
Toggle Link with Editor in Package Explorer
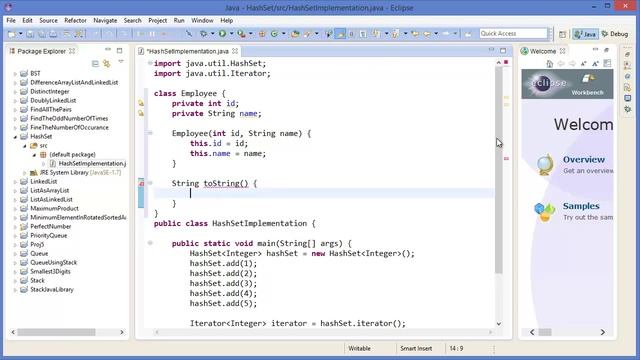[107, 64]
